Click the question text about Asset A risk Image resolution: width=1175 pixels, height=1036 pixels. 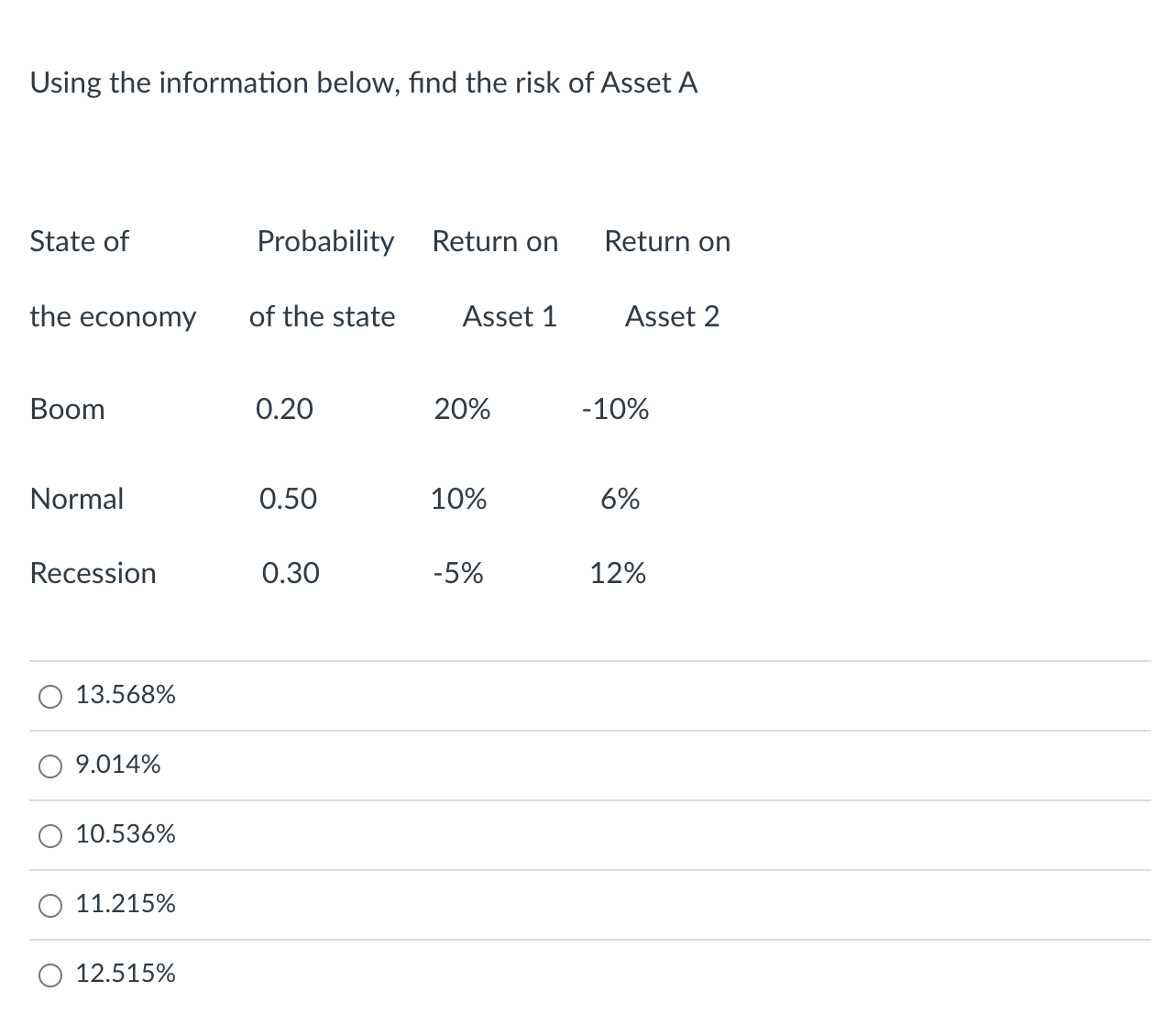[x=364, y=83]
